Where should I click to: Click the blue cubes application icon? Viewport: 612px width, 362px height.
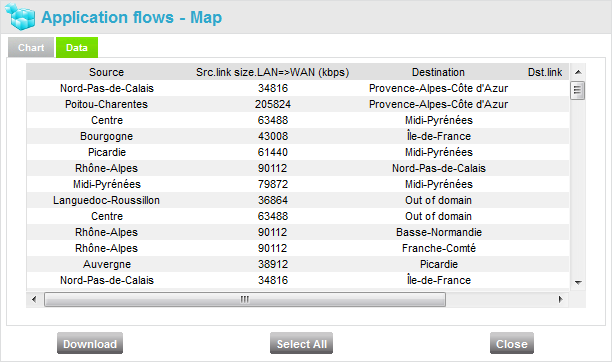tap(21, 17)
